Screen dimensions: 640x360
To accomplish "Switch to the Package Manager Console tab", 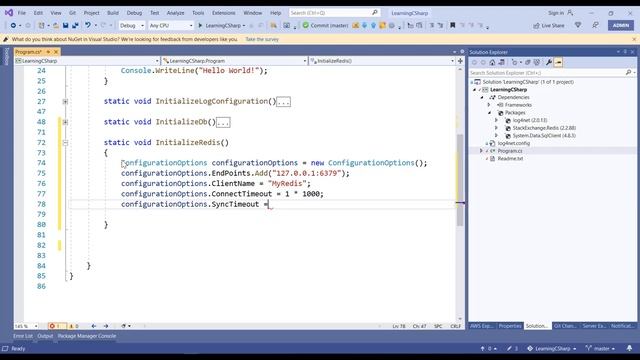I will [87, 336].
